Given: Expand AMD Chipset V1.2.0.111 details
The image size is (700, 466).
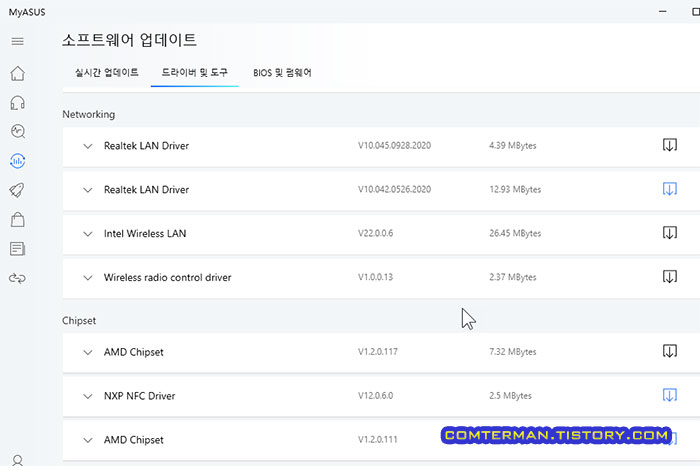Looking at the screenshot, I should coord(88,440).
